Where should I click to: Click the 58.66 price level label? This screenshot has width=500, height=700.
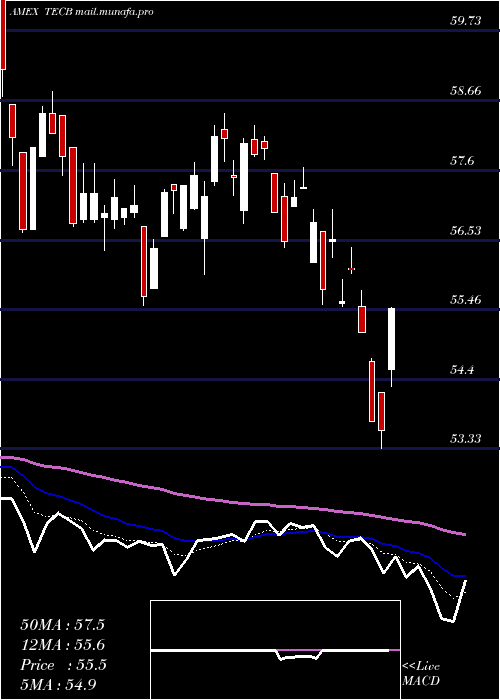(x=466, y=91)
